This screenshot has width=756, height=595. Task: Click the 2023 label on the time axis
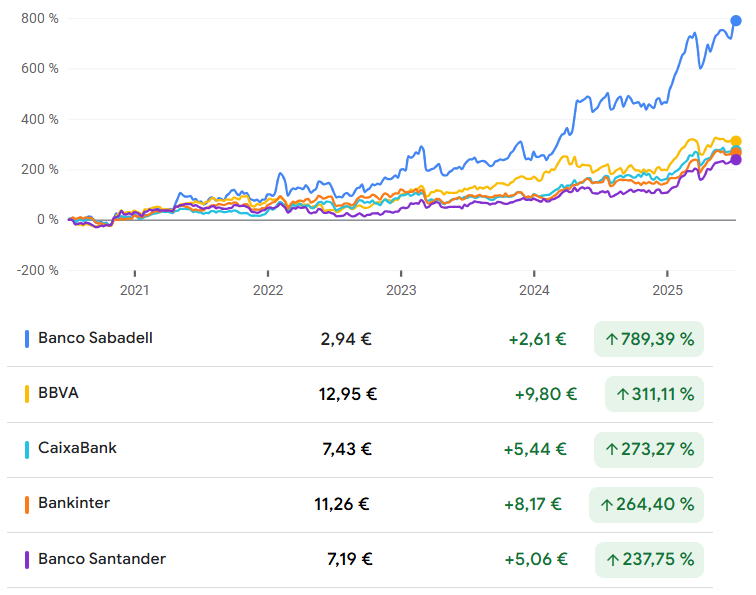(x=401, y=290)
